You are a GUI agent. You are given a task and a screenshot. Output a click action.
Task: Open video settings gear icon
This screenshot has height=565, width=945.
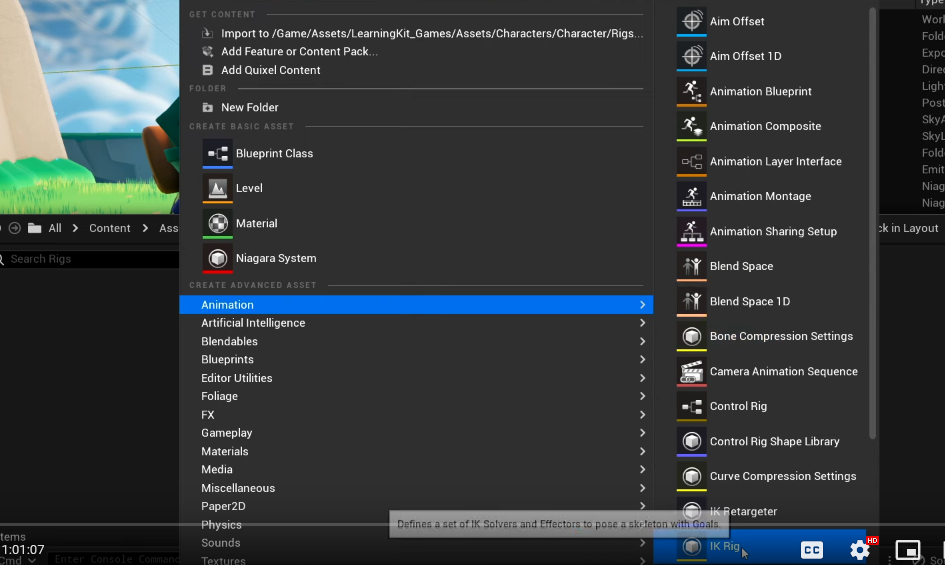pos(859,549)
